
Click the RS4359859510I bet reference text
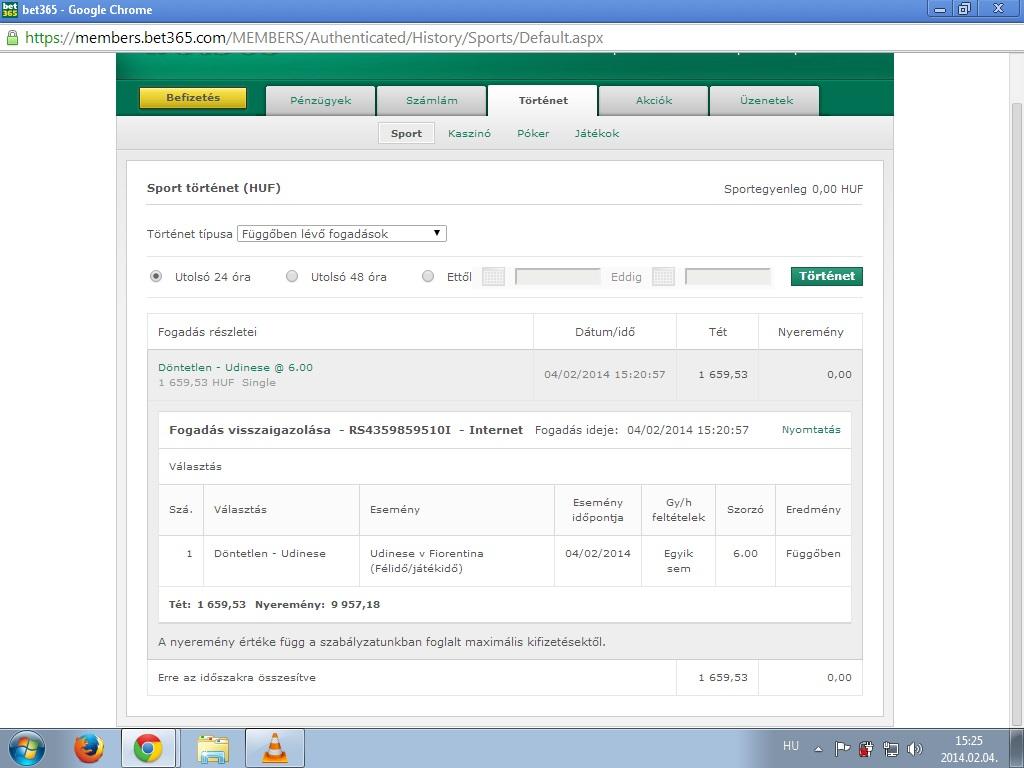[400, 430]
